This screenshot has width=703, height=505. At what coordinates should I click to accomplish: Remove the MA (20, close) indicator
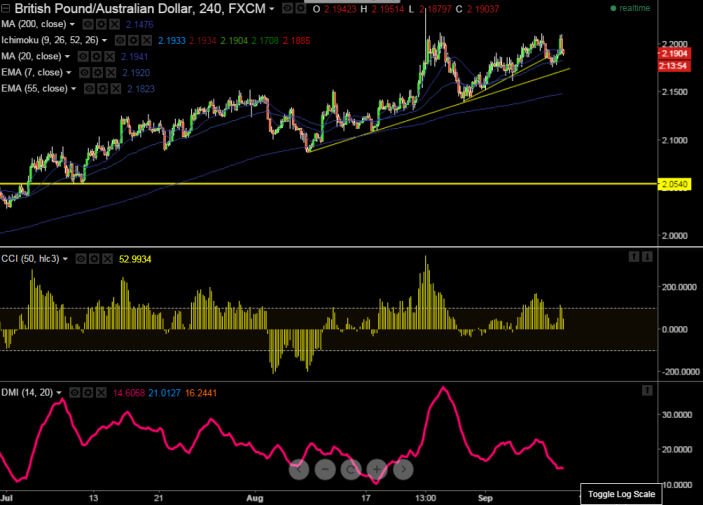[x=110, y=57]
